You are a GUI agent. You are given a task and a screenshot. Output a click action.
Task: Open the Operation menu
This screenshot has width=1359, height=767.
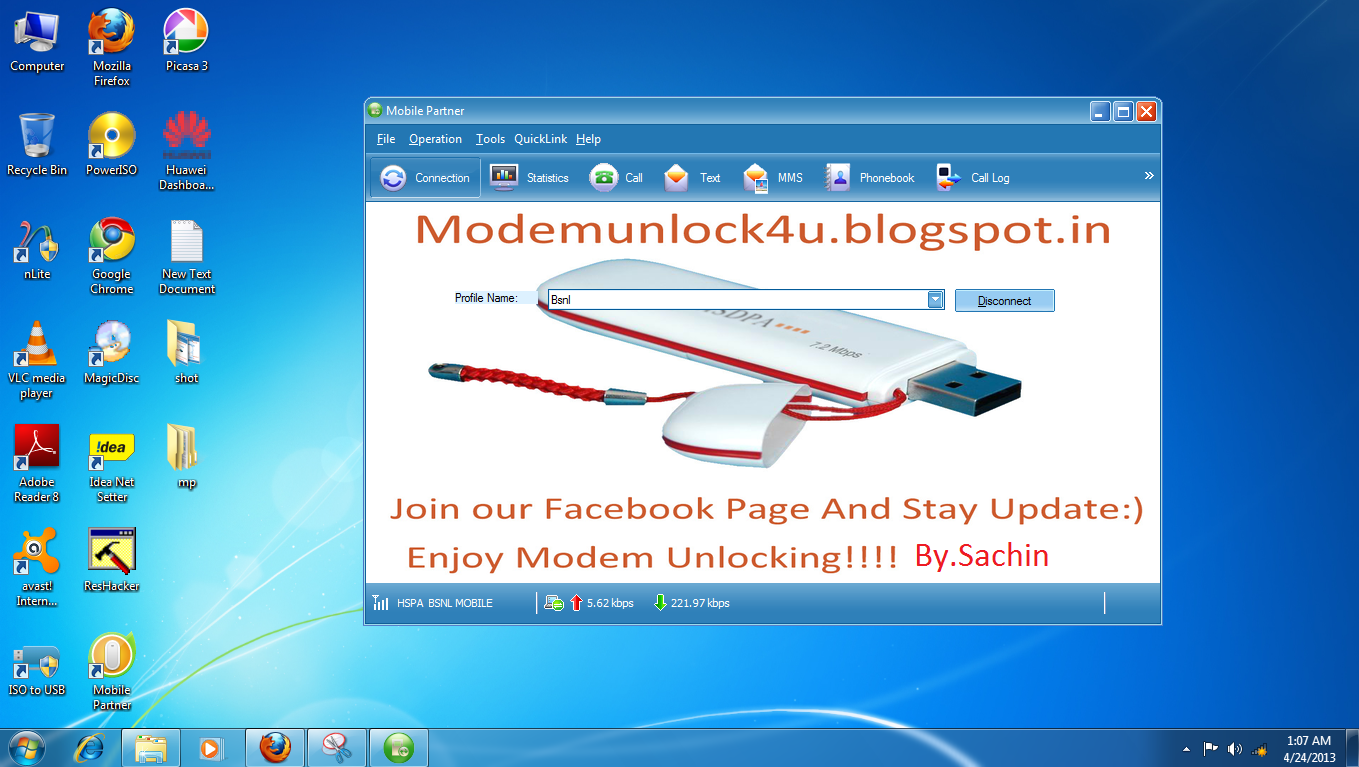pyautogui.click(x=435, y=139)
